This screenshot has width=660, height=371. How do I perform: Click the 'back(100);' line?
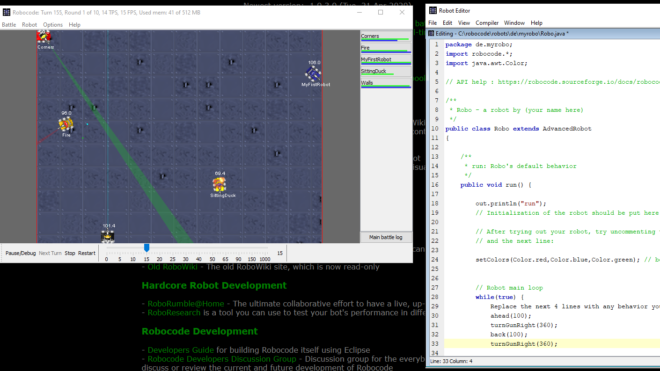pyautogui.click(x=509, y=335)
